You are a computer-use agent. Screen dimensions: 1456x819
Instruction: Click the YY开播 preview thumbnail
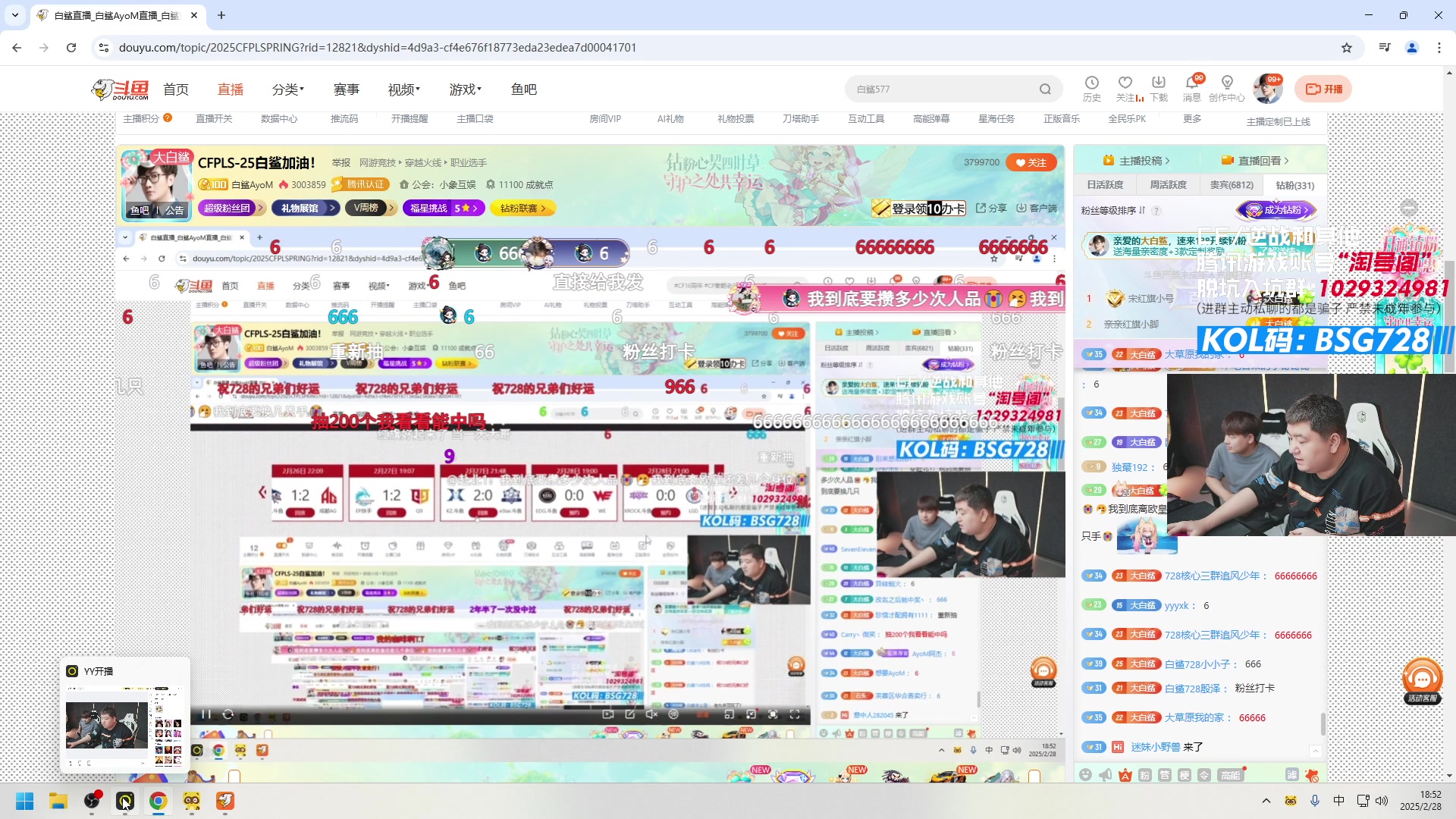pos(124,727)
